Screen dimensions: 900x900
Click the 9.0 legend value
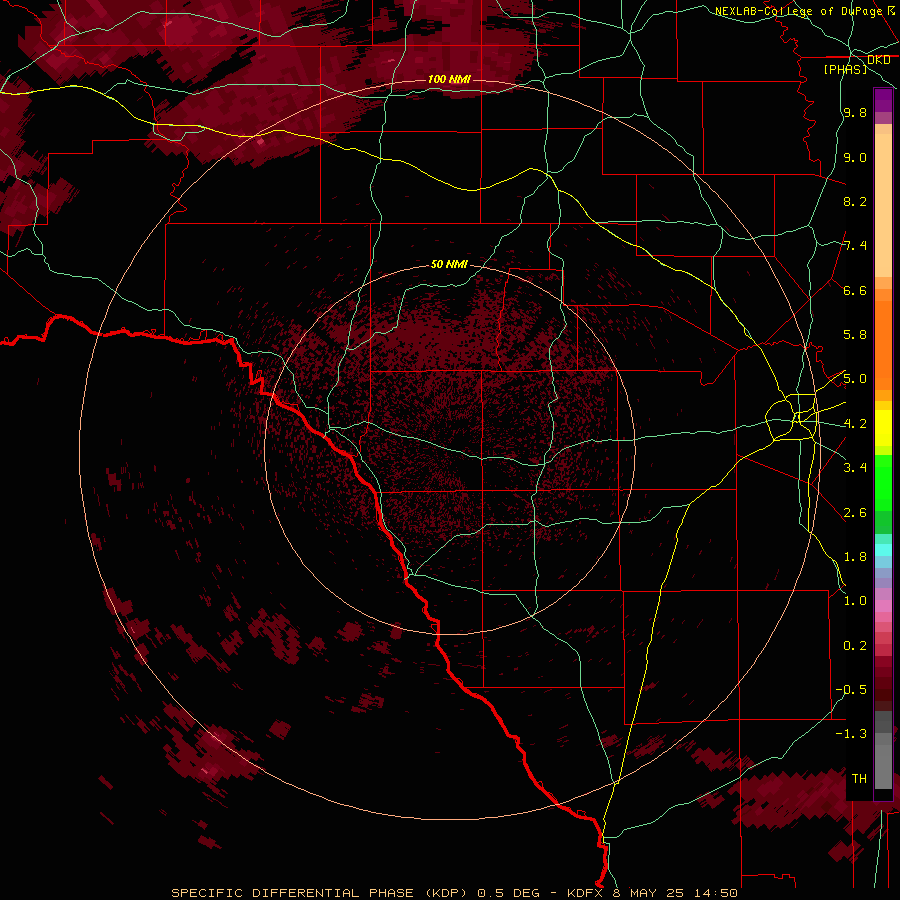pos(855,157)
